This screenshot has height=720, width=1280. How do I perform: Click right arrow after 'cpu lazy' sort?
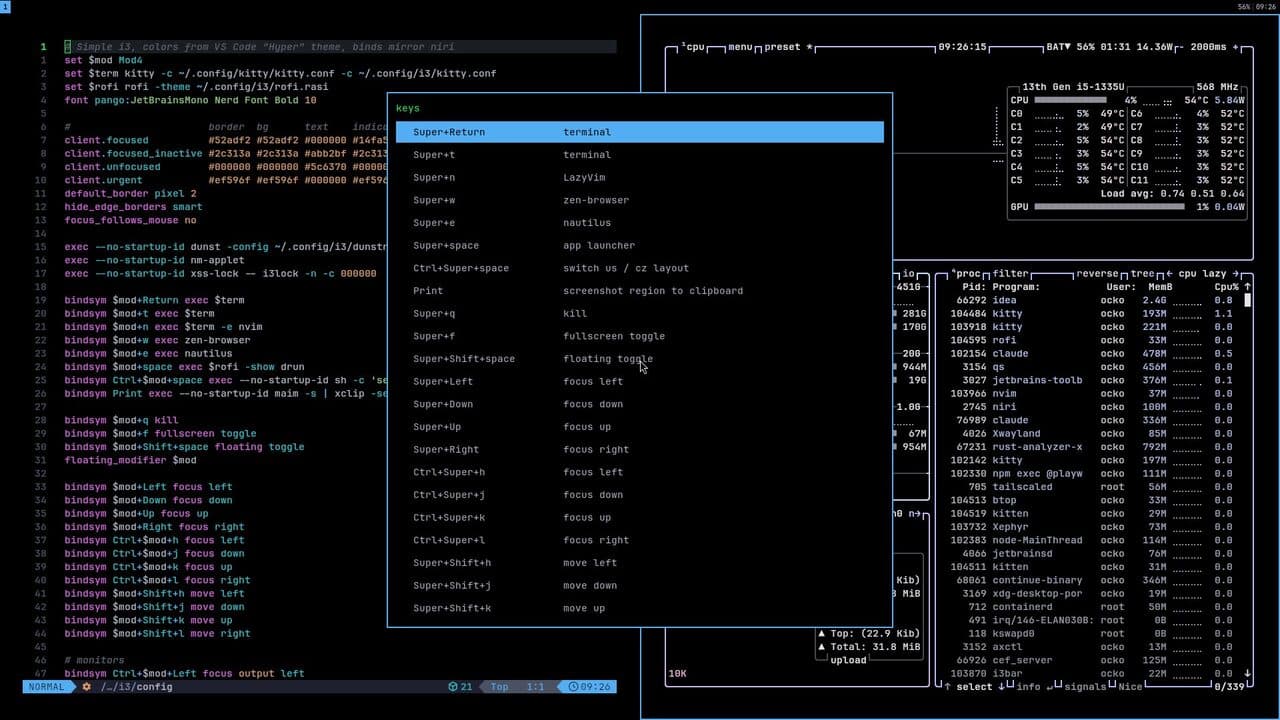[1235, 273]
